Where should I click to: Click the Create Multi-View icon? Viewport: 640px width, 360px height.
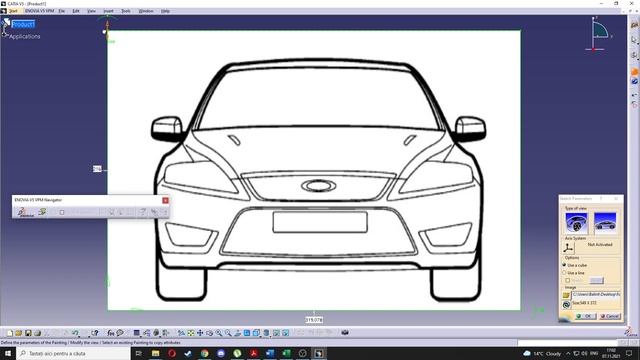pos(247,333)
